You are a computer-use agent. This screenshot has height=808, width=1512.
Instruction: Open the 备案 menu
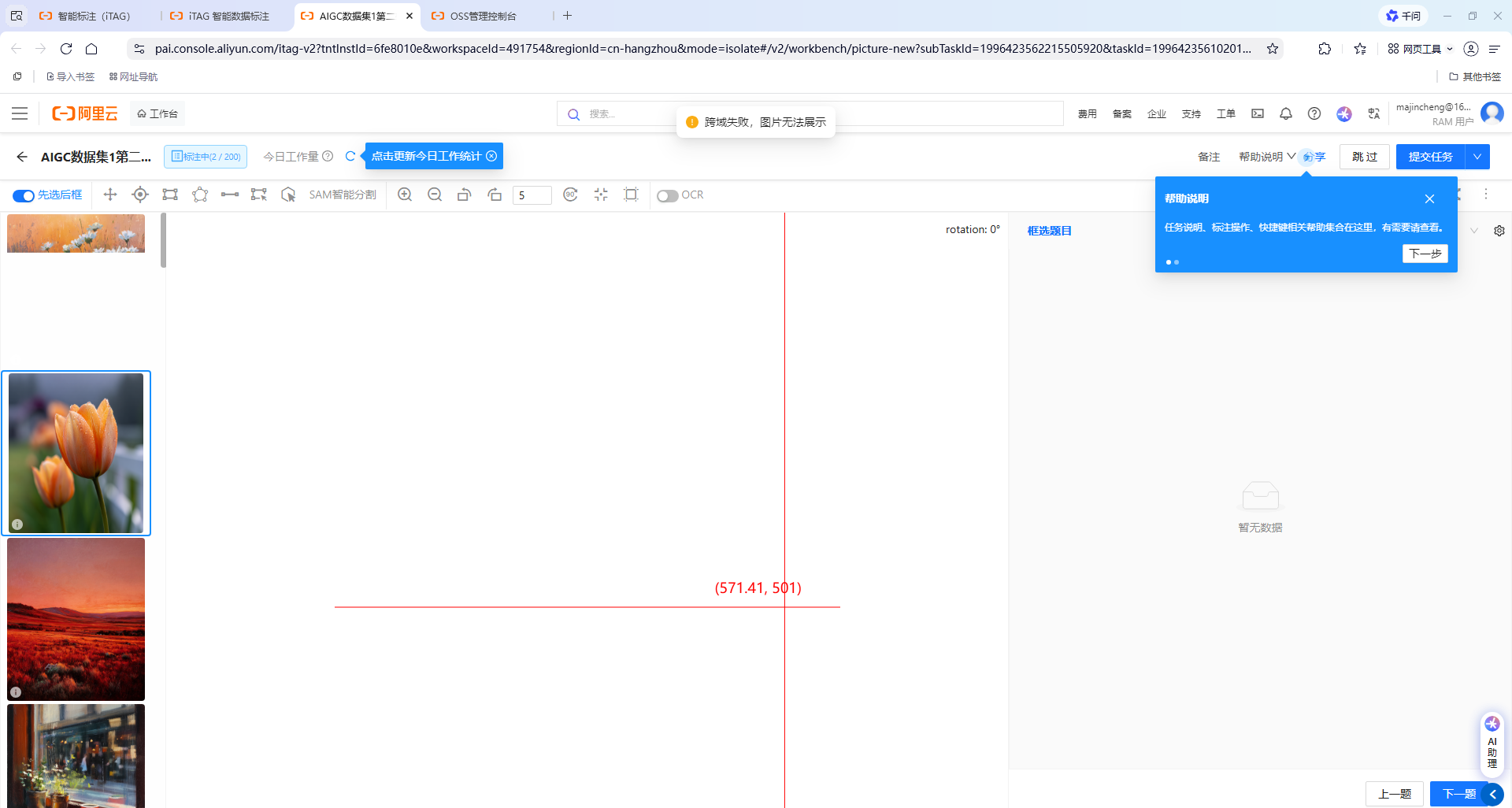[x=1122, y=114]
